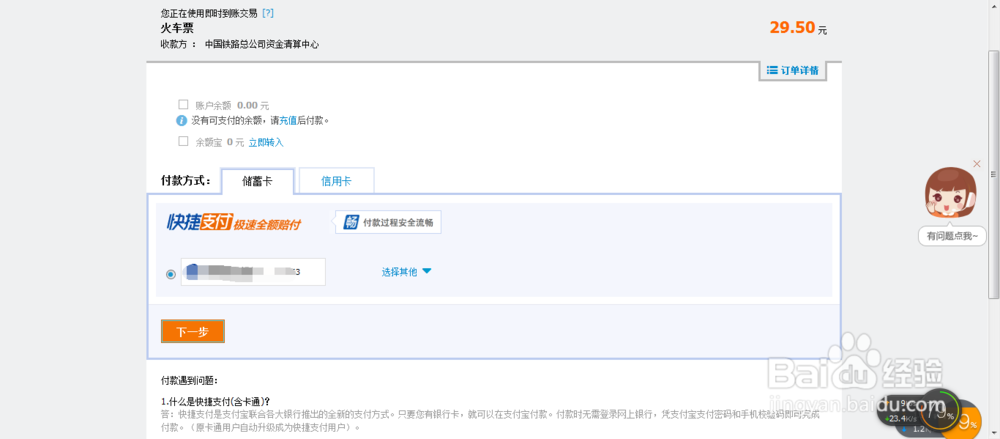Screen dimensions: 1000x439
Task: Switch to the 储蓄卡 tab
Action: (258, 181)
